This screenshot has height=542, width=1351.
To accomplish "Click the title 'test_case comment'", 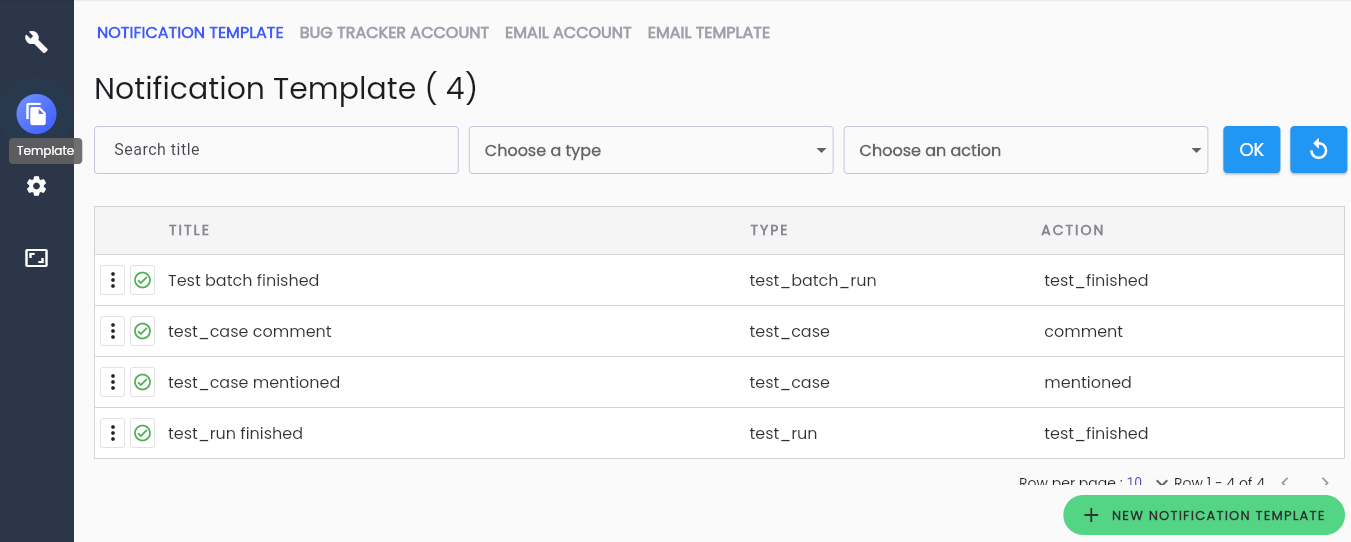I will [249, 332].
